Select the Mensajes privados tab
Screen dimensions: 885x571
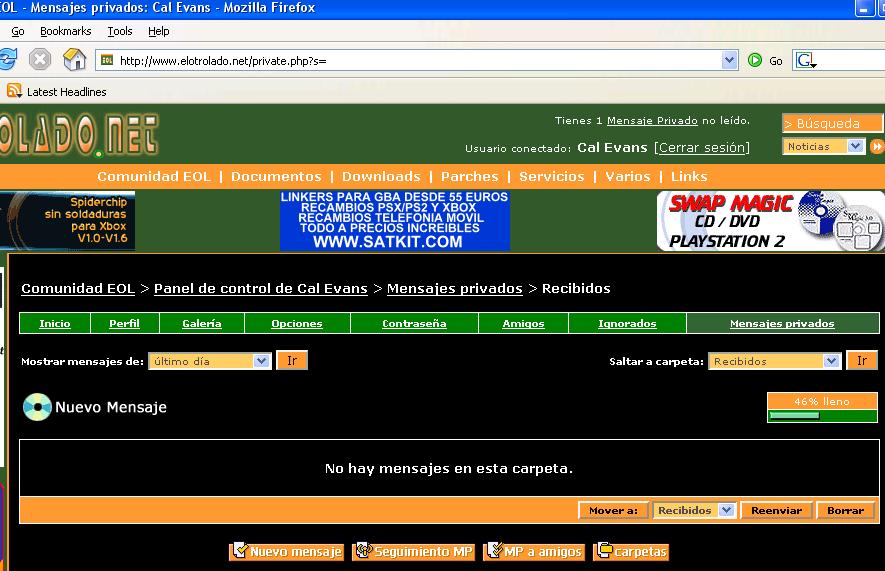click(x=782, y=323)
